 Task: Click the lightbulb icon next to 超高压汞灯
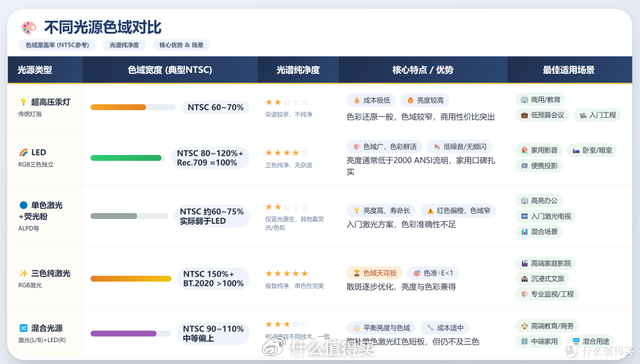(x=23, y=102)
